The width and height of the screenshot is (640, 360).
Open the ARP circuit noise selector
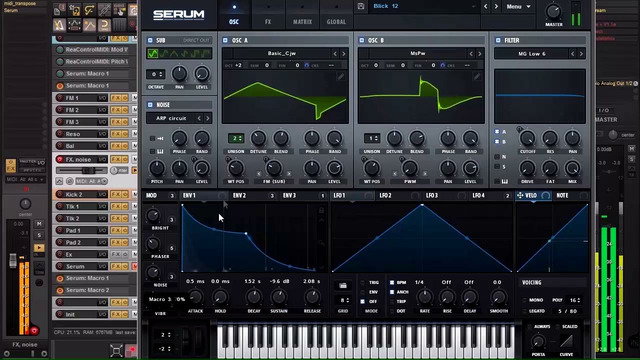(171, 118)
